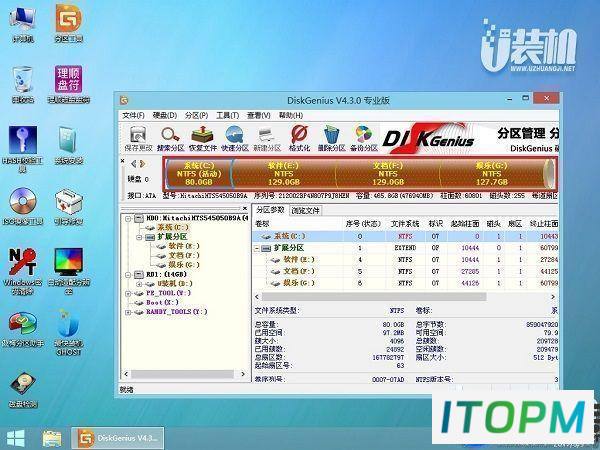The width and height of the screenshot is (600, 450).
Task: Expand the PE_TOOL(W:) tree node
Action: tap(128, 293)
